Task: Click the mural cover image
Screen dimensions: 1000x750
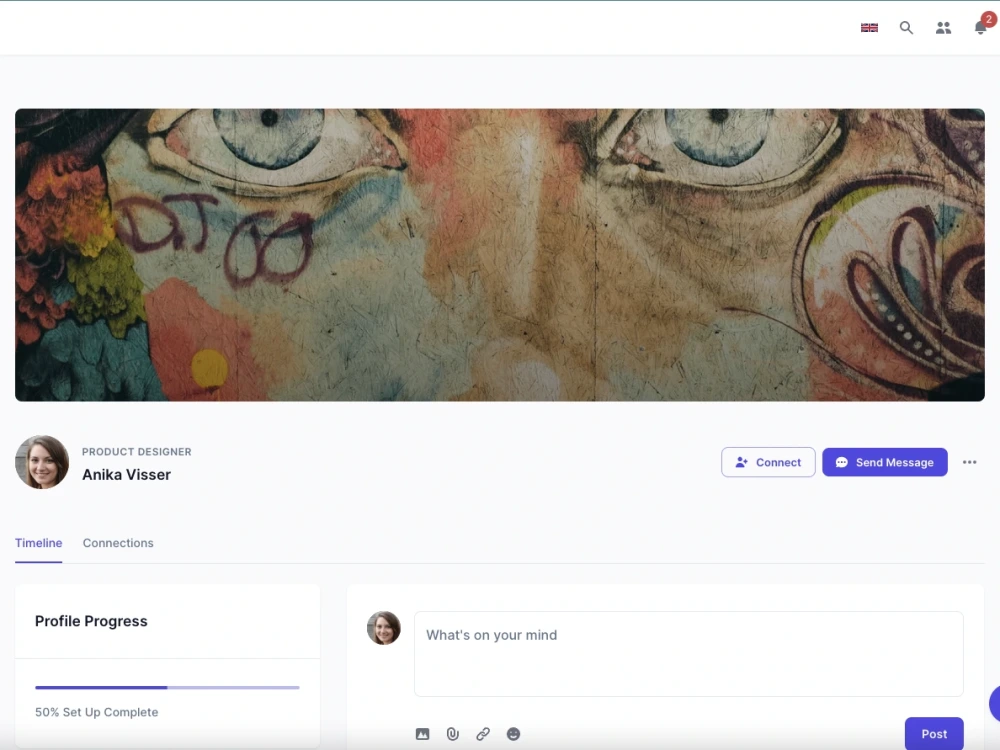Action: click(x=499, y=255)
